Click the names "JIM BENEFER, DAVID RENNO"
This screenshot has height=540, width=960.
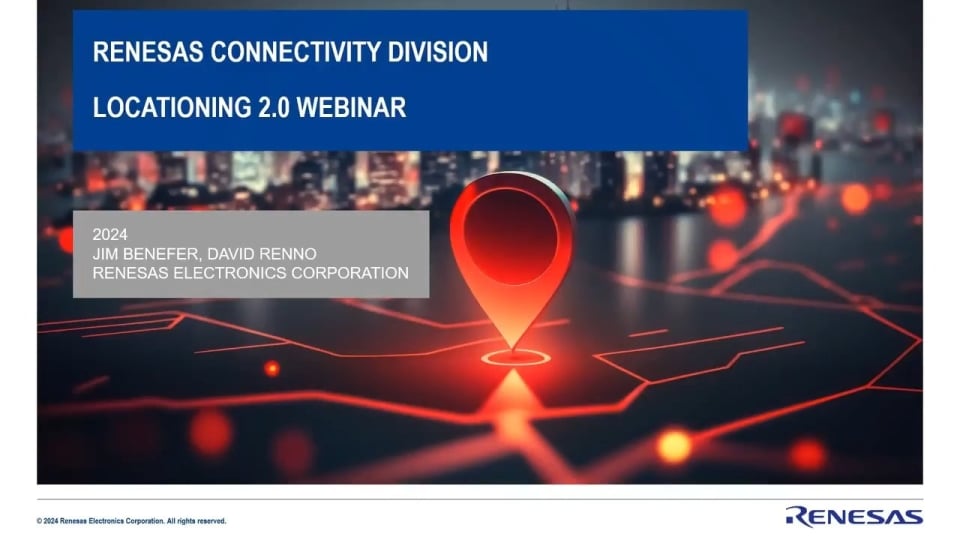204,253
